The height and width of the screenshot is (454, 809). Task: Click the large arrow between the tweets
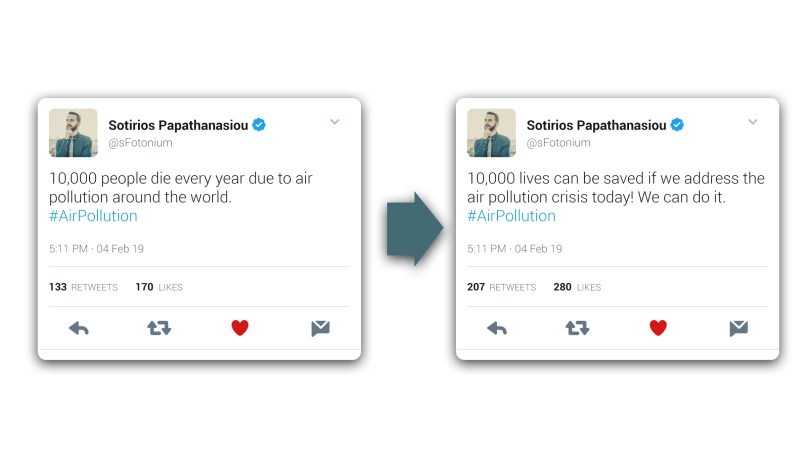[414, 229]
